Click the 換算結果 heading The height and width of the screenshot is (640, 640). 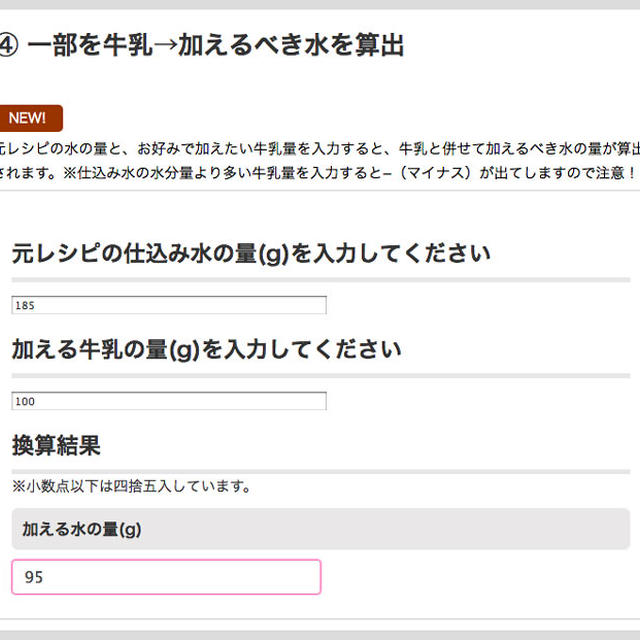pos(56,445)
